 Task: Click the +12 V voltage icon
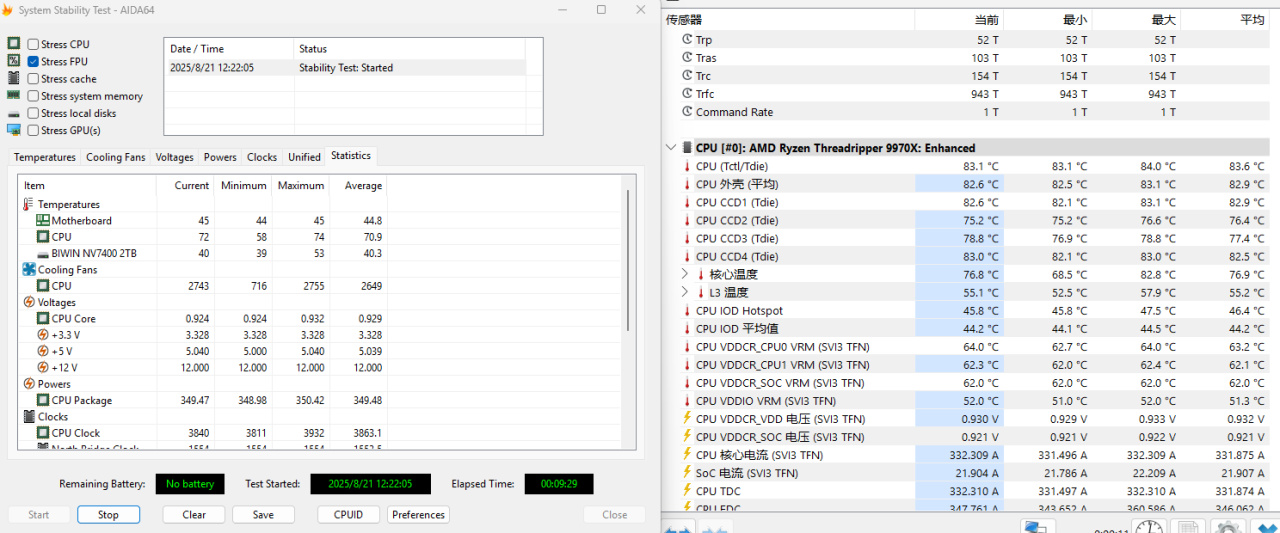click(43, 367)
